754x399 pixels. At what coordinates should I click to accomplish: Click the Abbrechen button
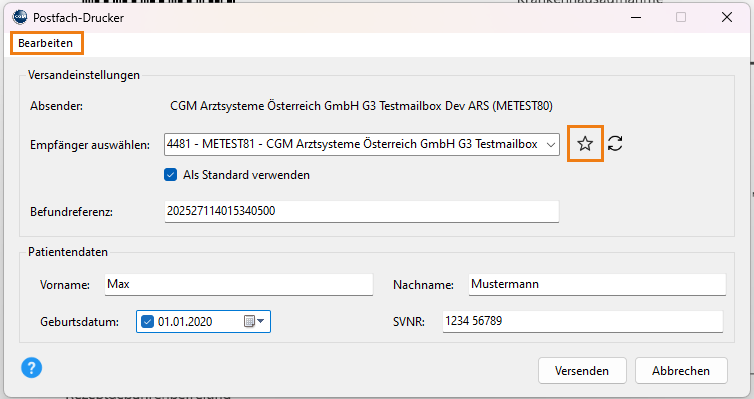681,371
